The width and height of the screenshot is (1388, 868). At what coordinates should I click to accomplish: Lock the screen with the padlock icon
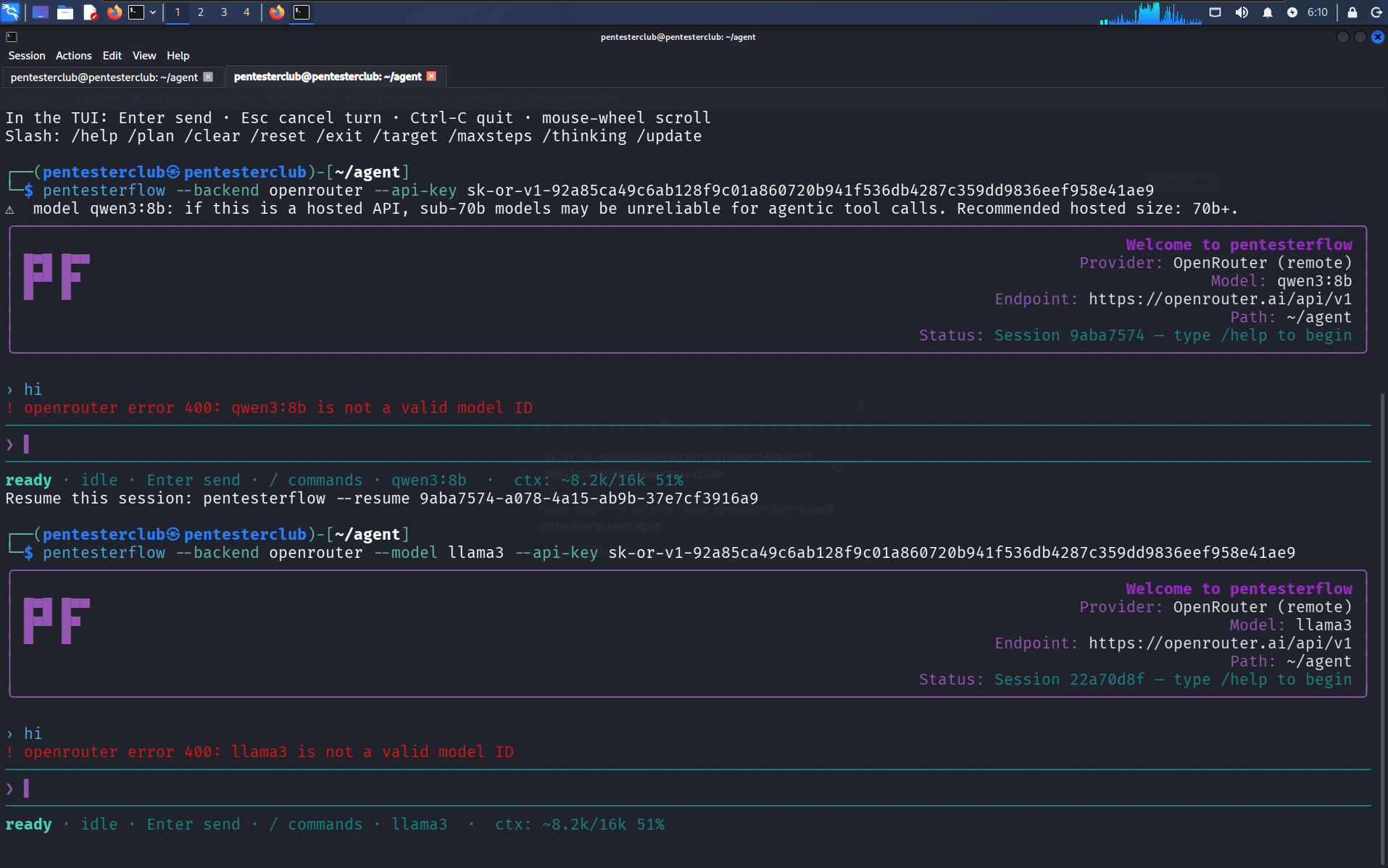pyautogui.click(x=1352, y=12)
